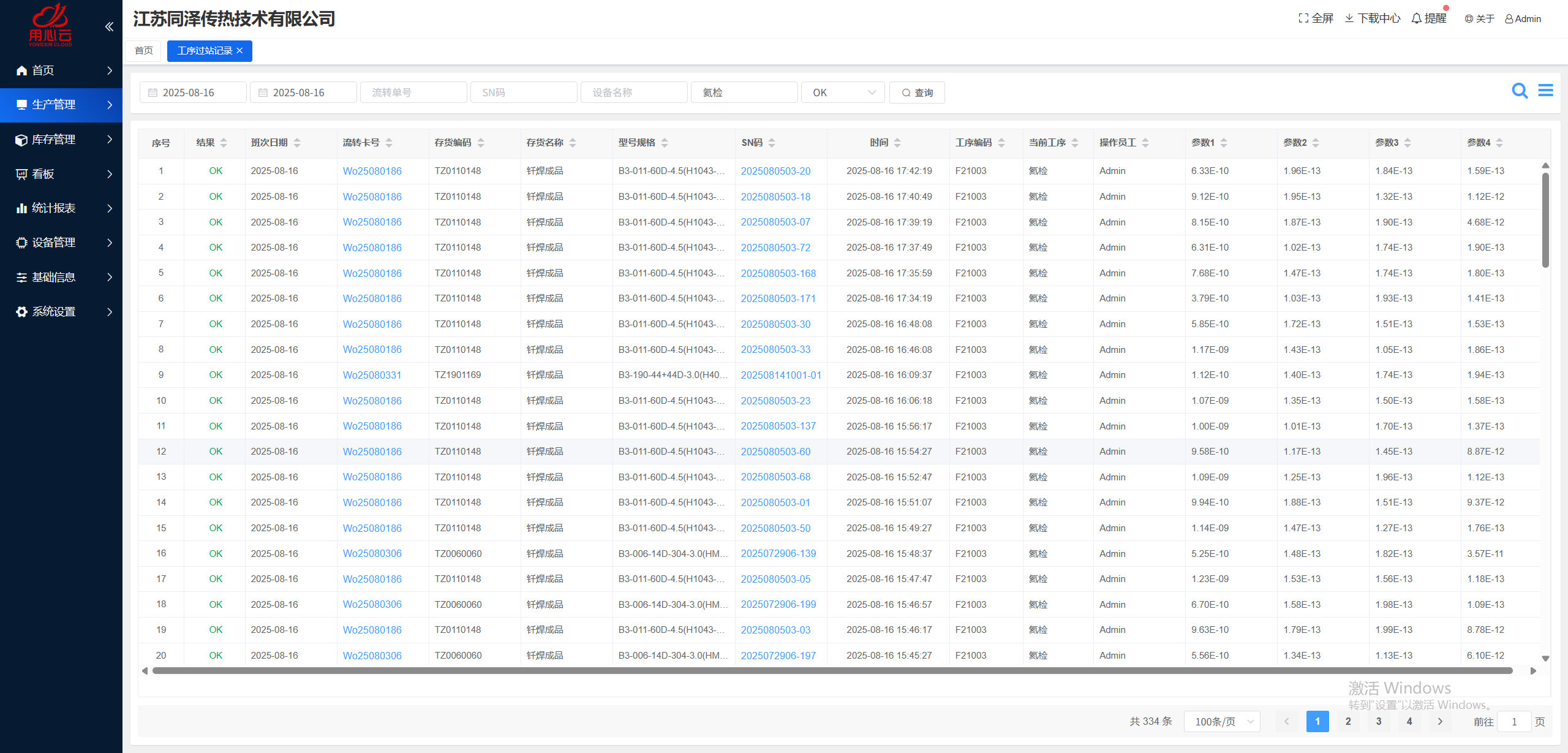Sort by 工序编码 column
This screenshot has height=753, width=1568.
pos(1001,143)
